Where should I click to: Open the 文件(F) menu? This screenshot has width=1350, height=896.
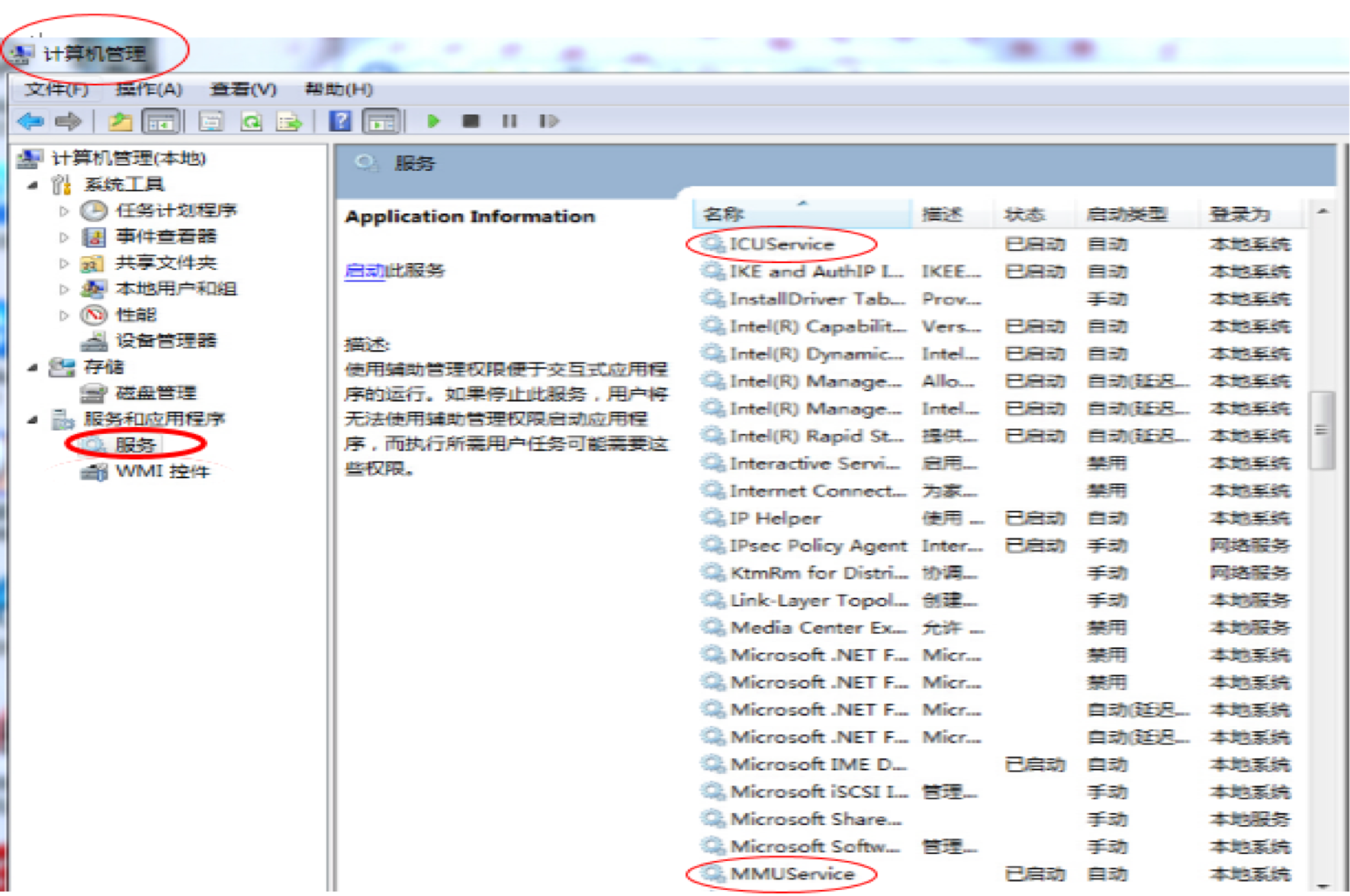click(56, 89)
